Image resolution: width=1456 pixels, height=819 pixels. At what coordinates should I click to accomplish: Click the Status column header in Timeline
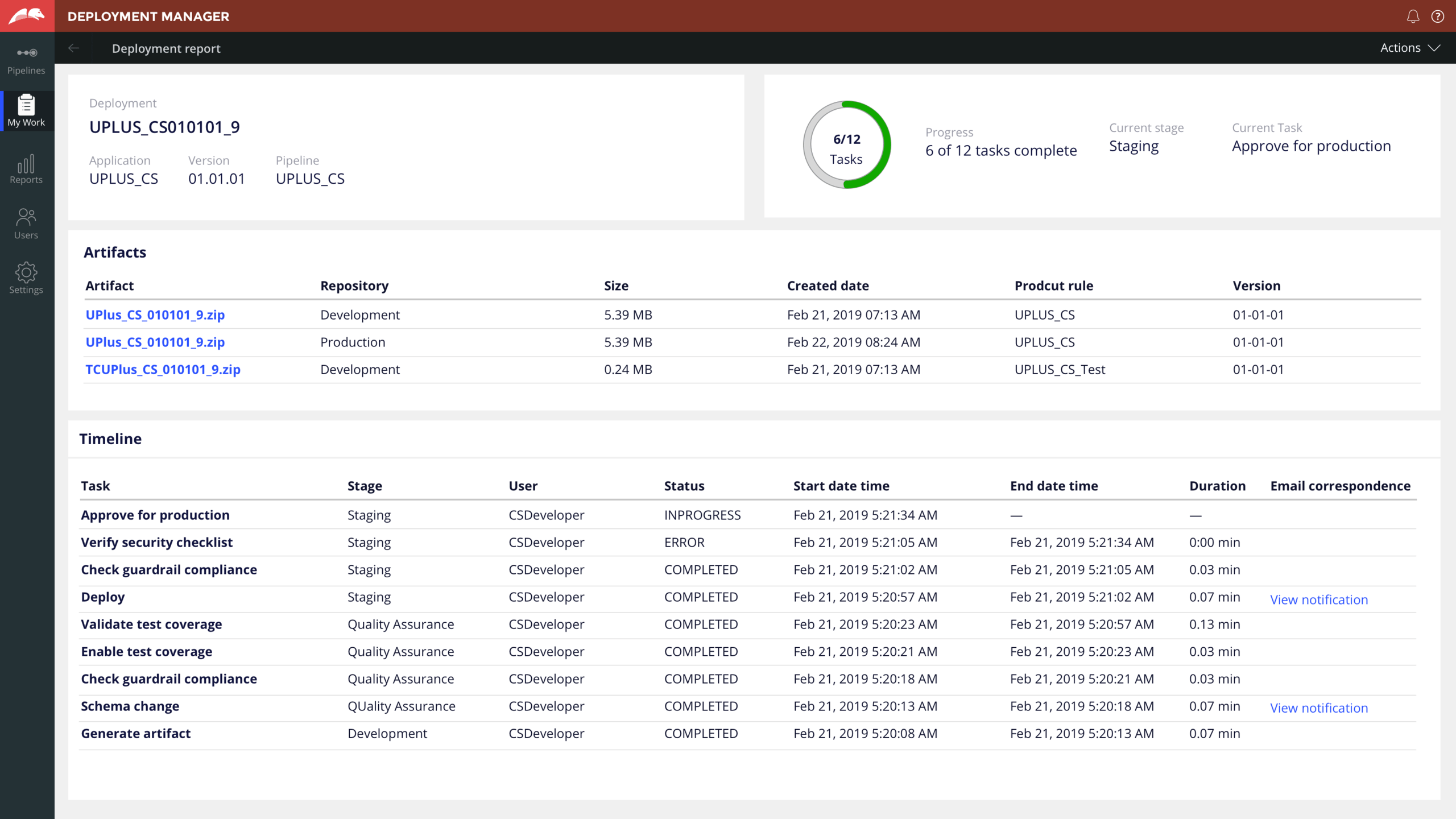(x=684, y=486)
